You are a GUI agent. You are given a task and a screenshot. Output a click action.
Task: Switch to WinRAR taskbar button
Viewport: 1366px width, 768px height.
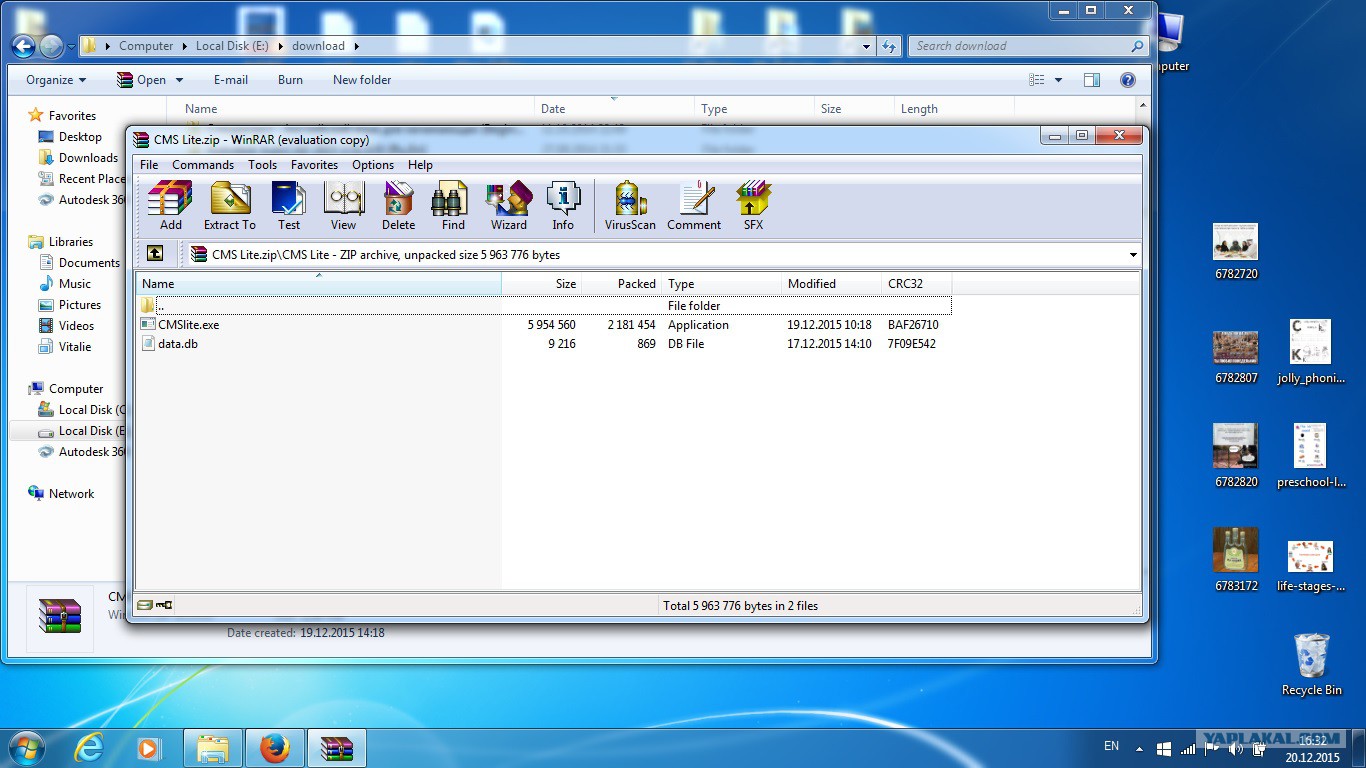(336, 747)
